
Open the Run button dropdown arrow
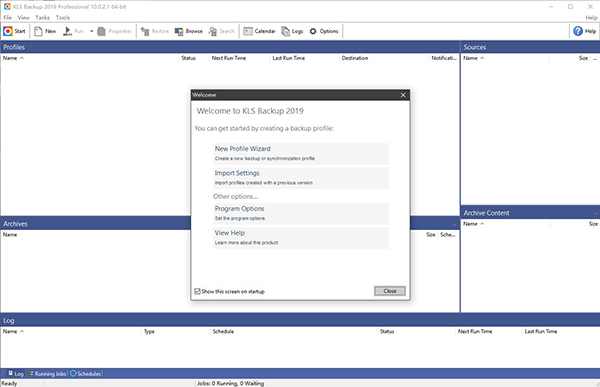pos(91,31)
